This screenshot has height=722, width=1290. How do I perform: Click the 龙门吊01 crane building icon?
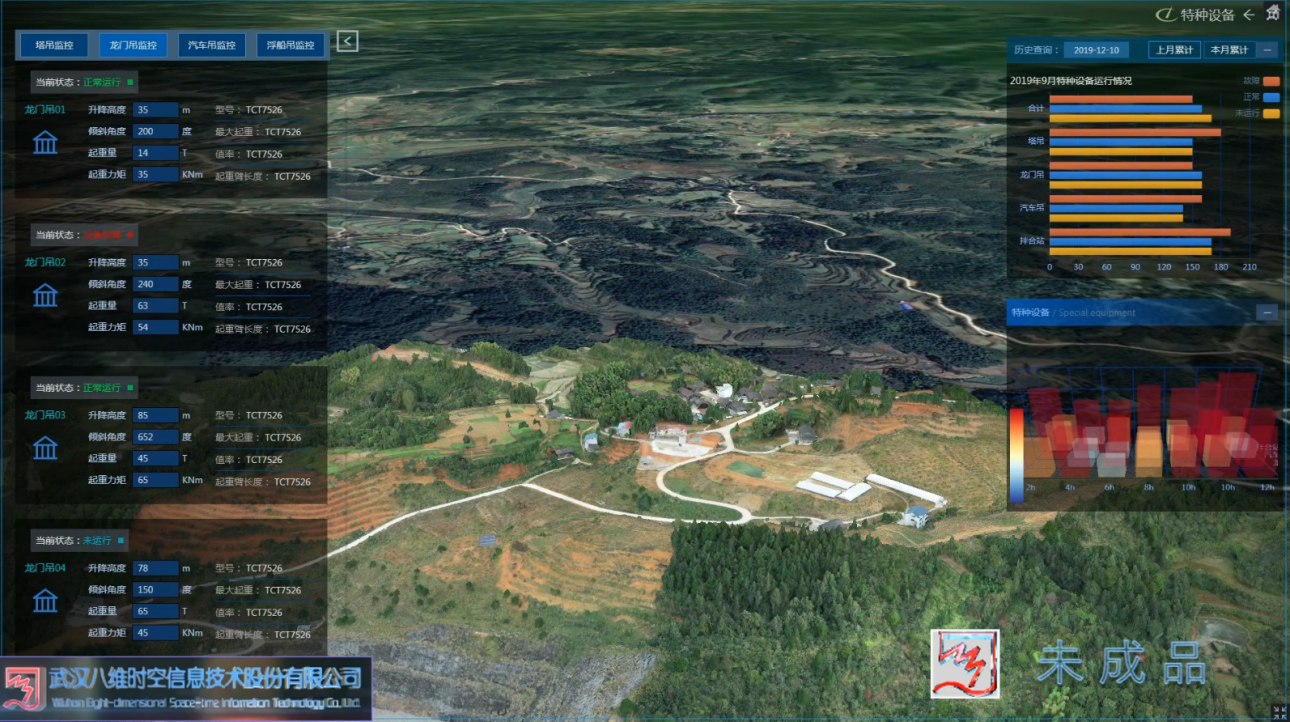pyautogui.click(x=45, y=143)
